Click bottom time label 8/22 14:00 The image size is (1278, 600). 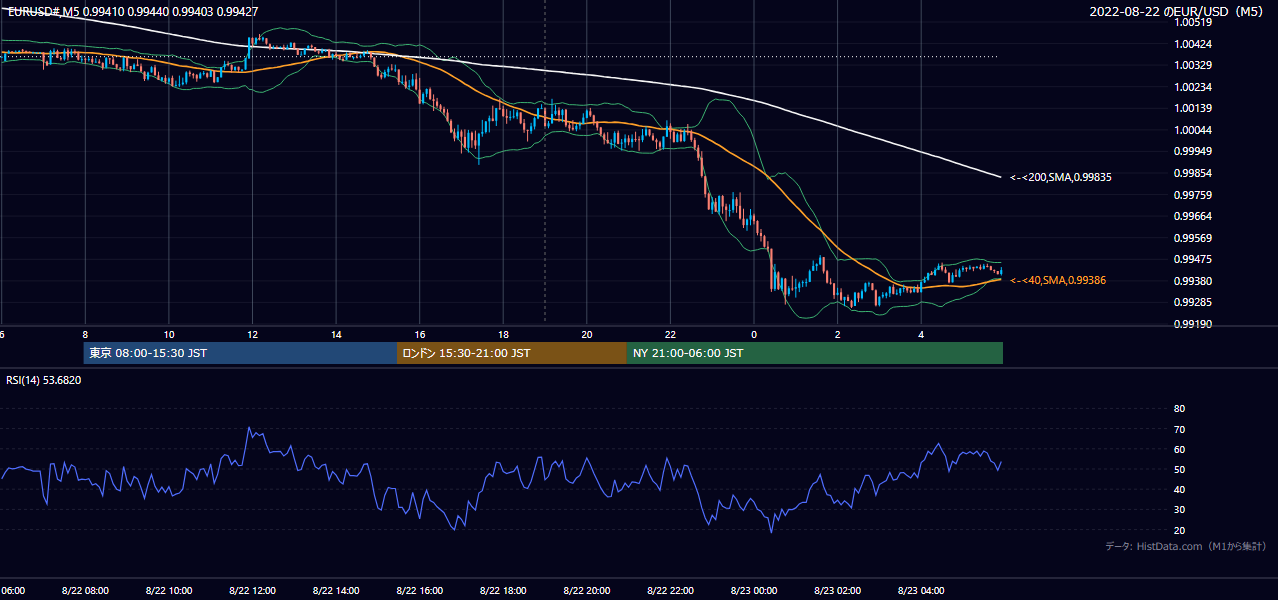click(x=336, y=591)
